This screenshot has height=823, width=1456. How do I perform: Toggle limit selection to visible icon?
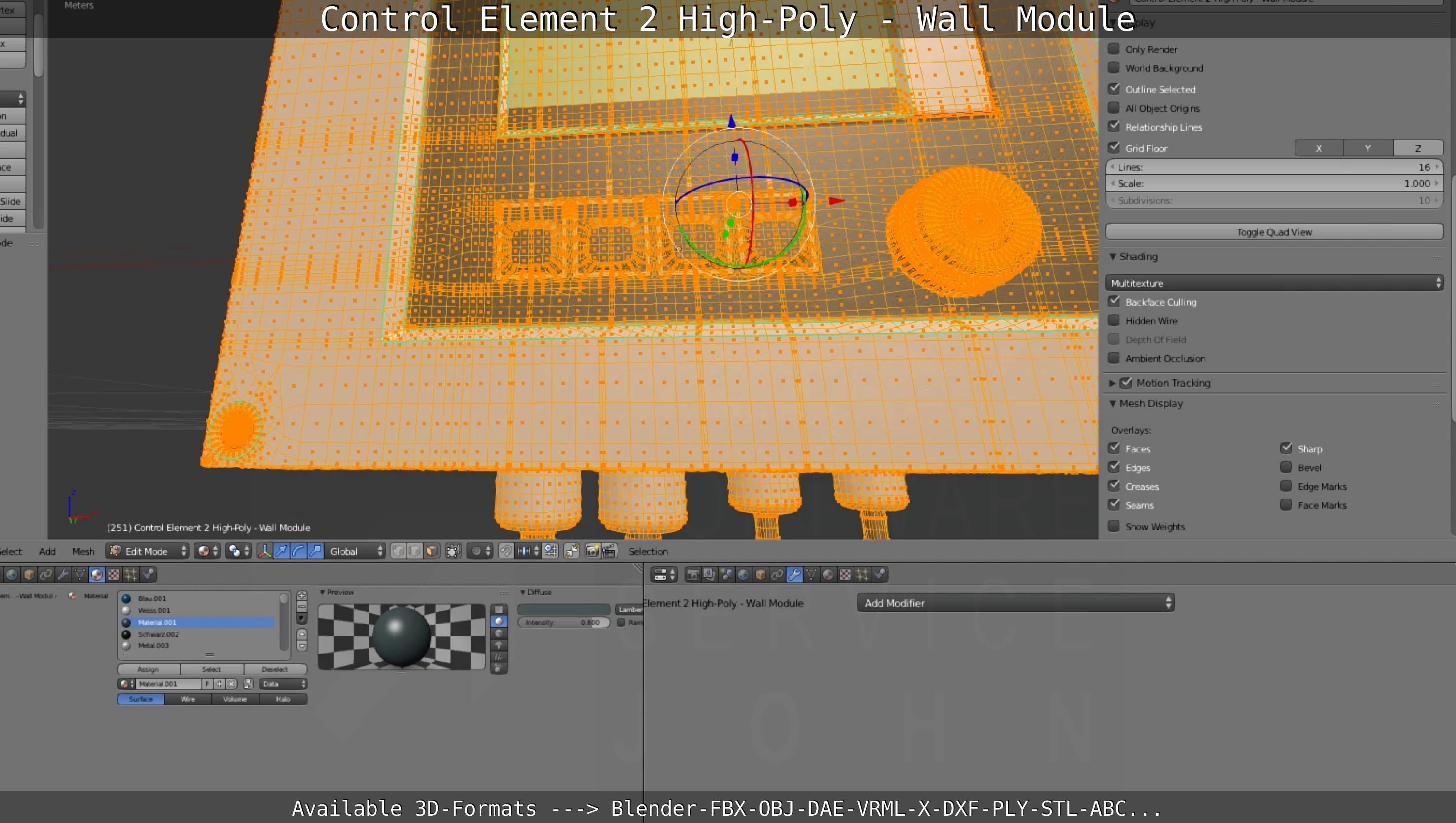point(453,551)
